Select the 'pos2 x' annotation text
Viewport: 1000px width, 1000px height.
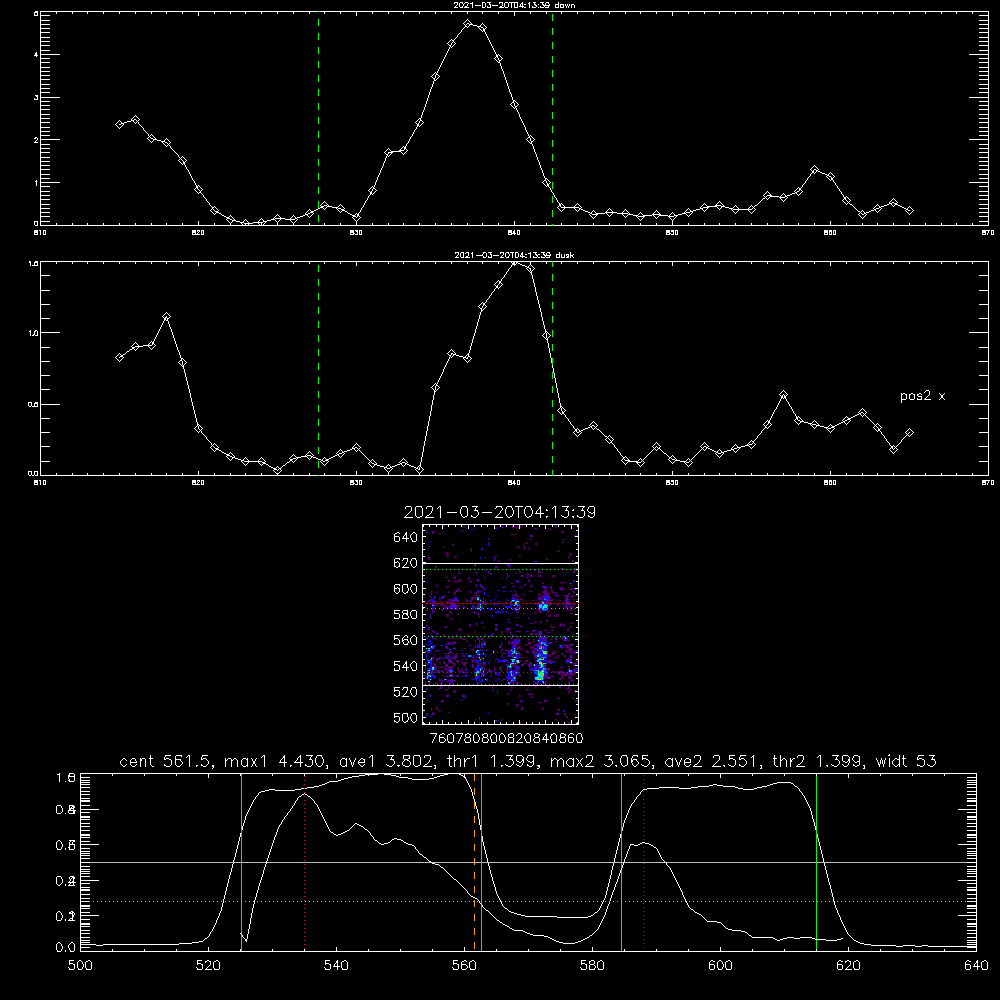coord(922,396)
